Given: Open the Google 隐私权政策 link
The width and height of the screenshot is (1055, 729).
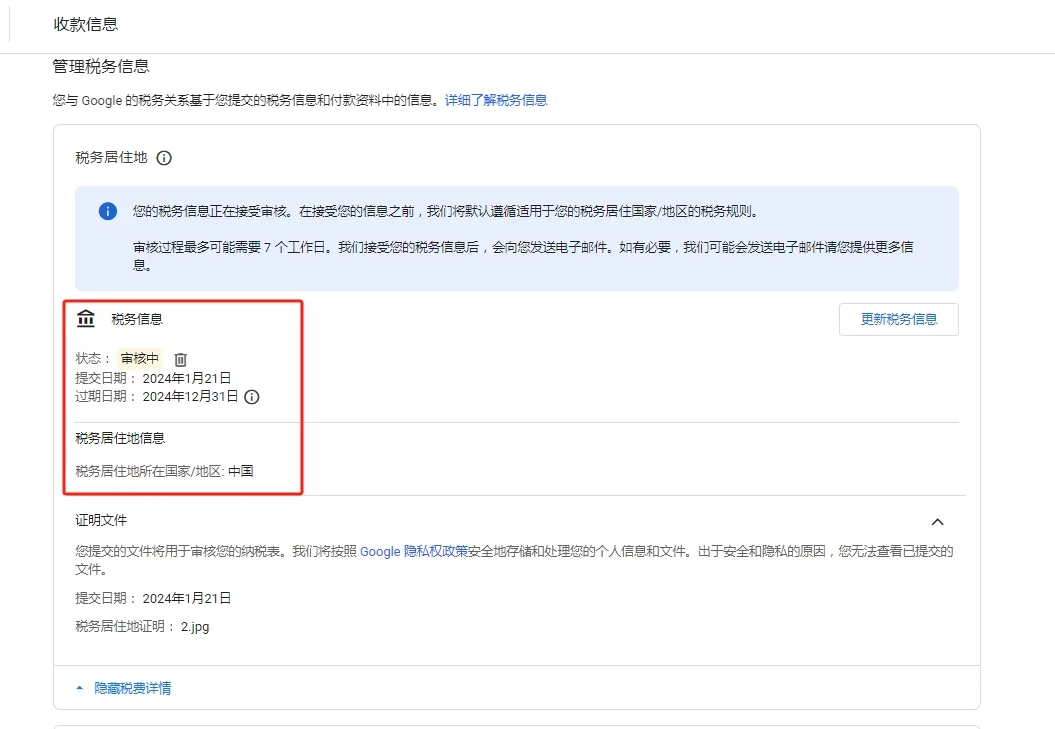Looking at the screenshot, I should click(x=414, y=551).
